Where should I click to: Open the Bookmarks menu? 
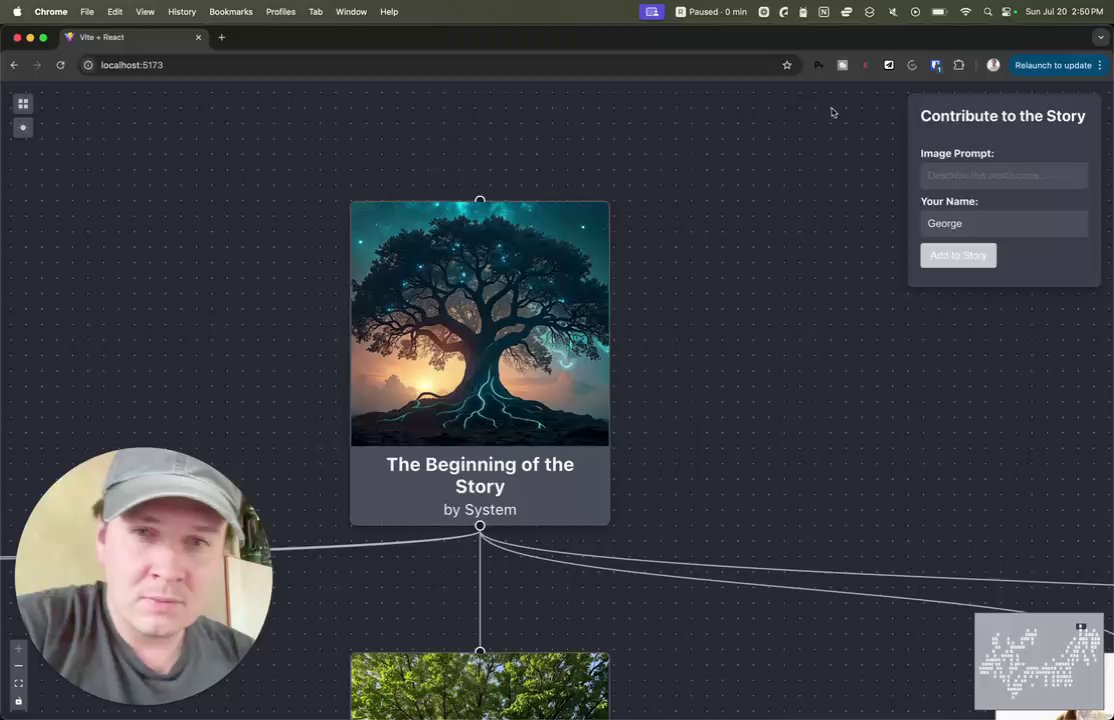pyautogui.click(x=231, y=11)
